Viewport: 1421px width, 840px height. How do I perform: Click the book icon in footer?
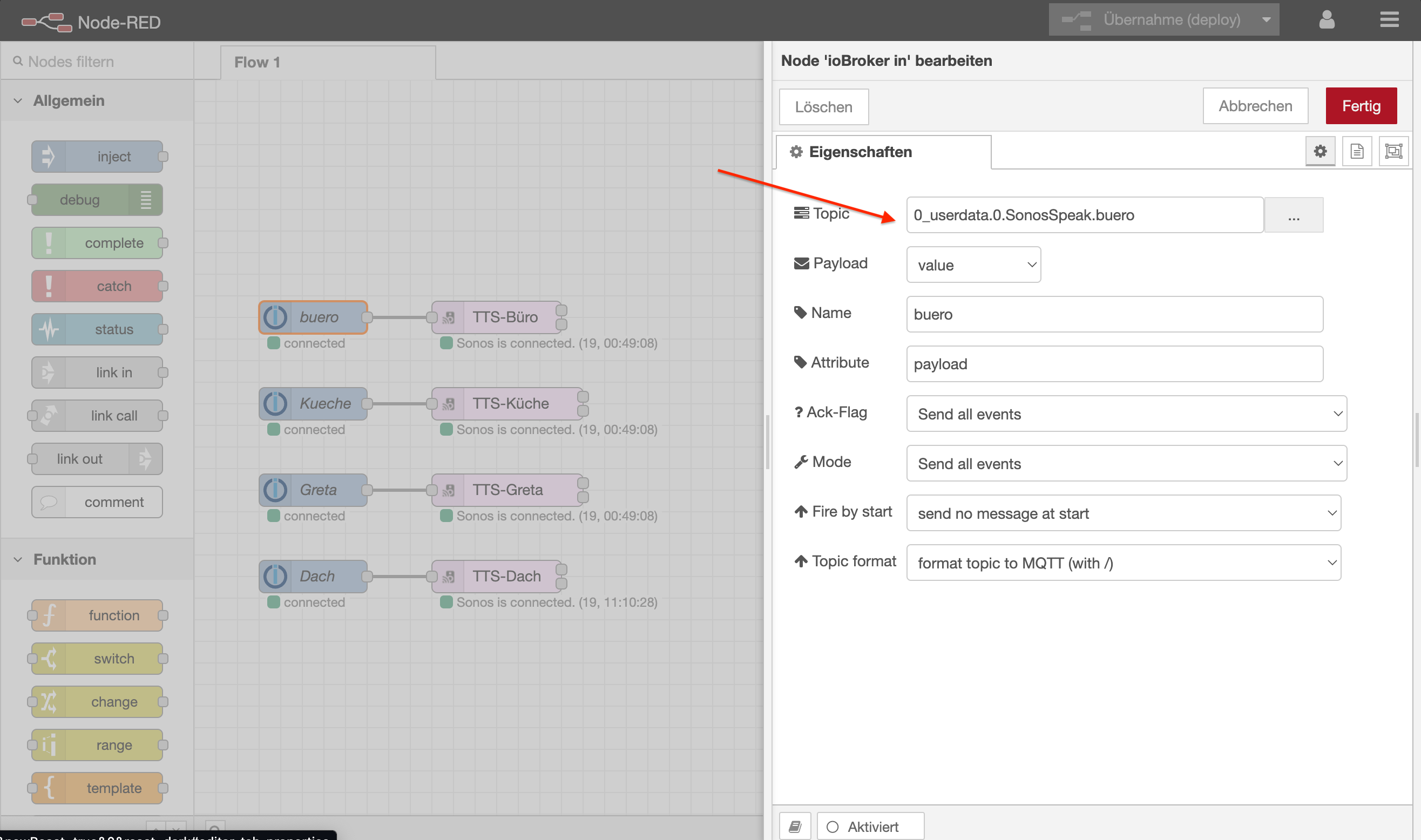[795, 827]
